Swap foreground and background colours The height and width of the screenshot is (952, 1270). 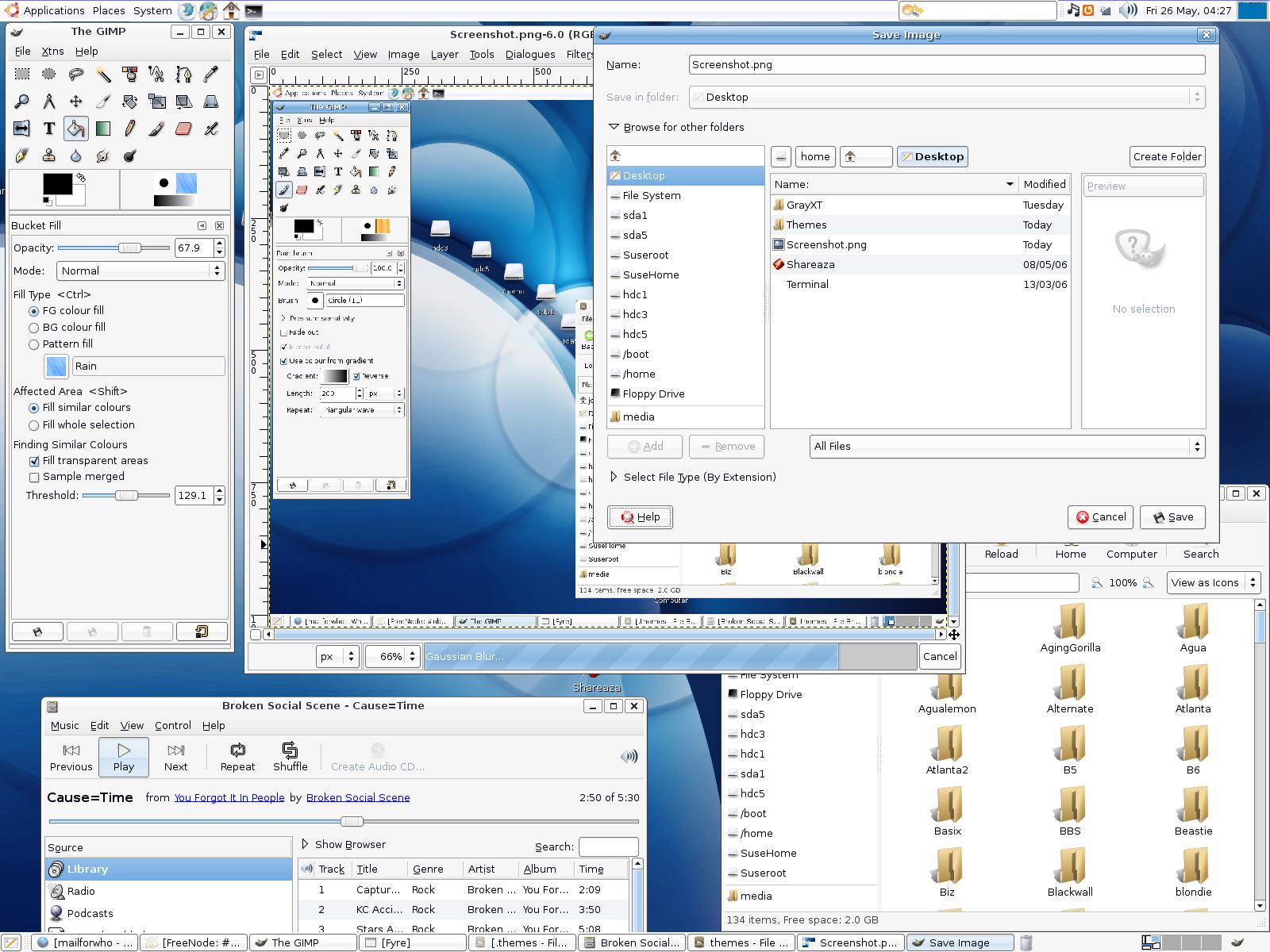81,178
